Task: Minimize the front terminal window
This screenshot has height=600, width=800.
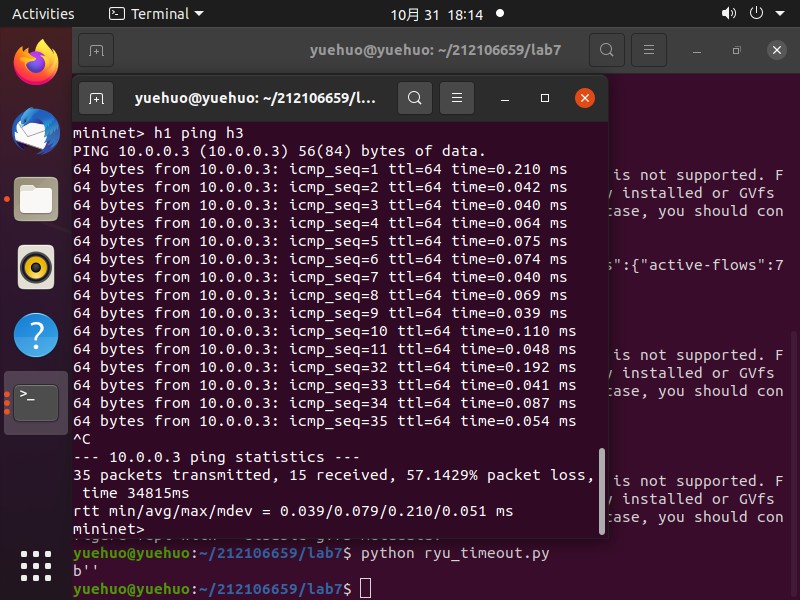Action: pos(505,98)
